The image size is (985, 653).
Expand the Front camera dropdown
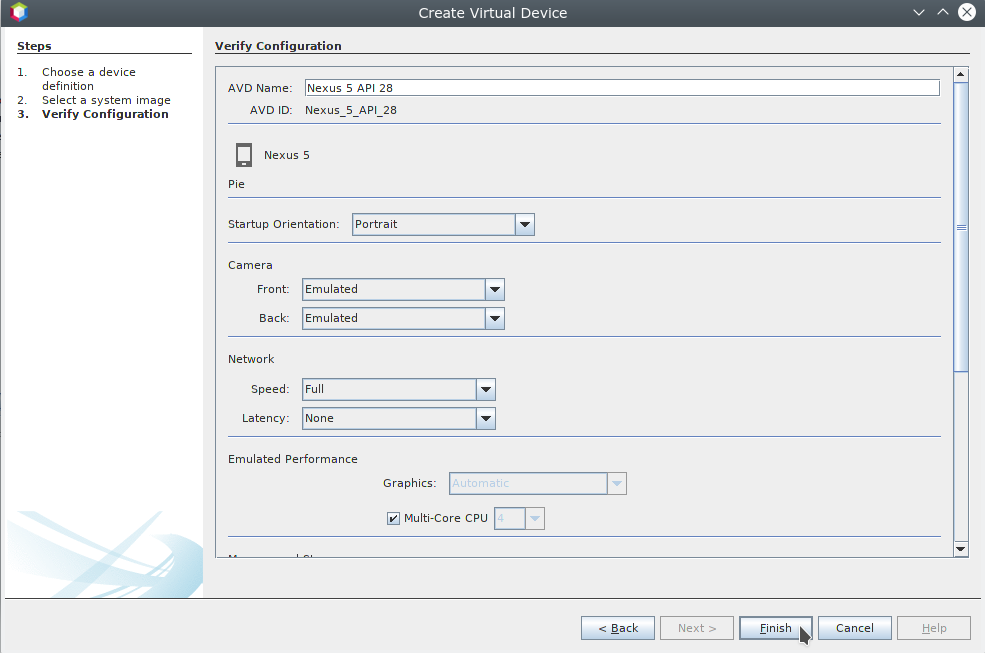coord(494,290)
